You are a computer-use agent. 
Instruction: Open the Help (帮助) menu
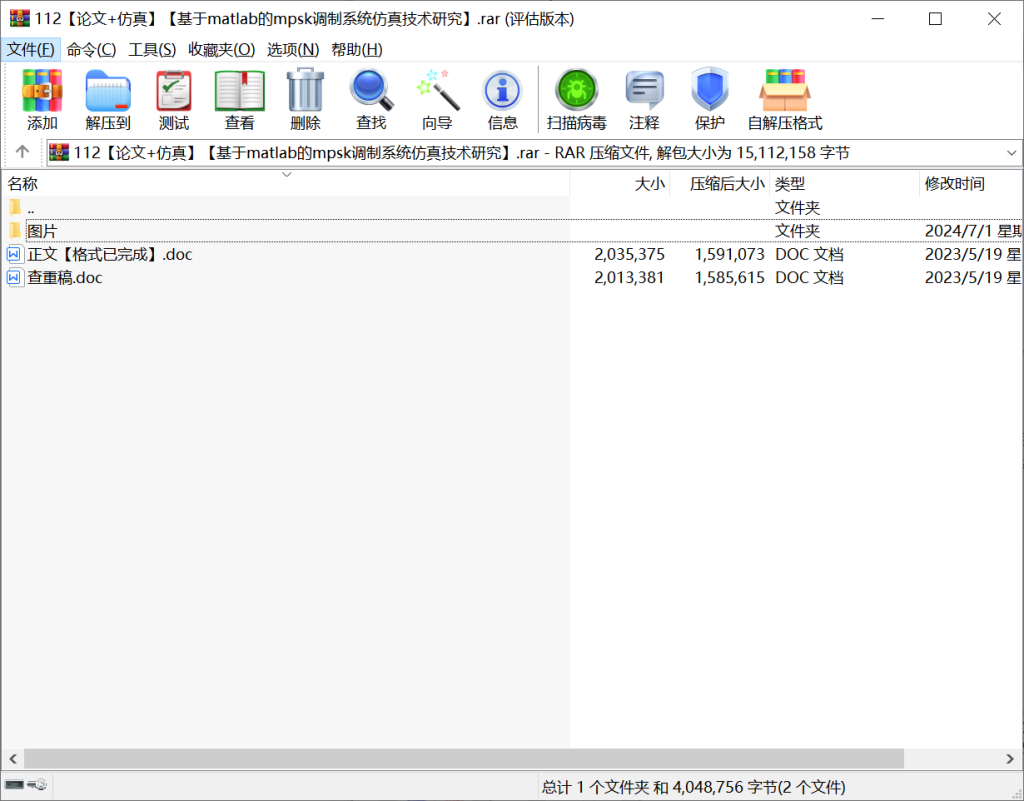click(x=357, y=50)
